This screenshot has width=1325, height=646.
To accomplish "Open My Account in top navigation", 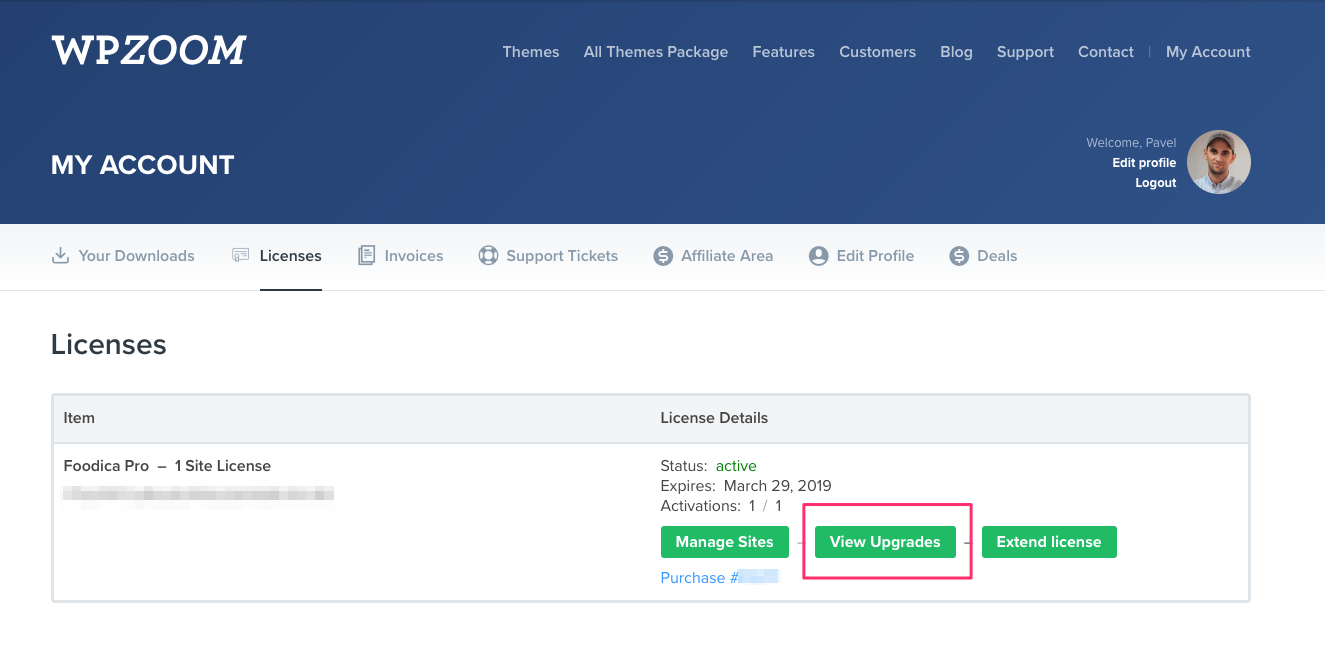I will 1208,52.
